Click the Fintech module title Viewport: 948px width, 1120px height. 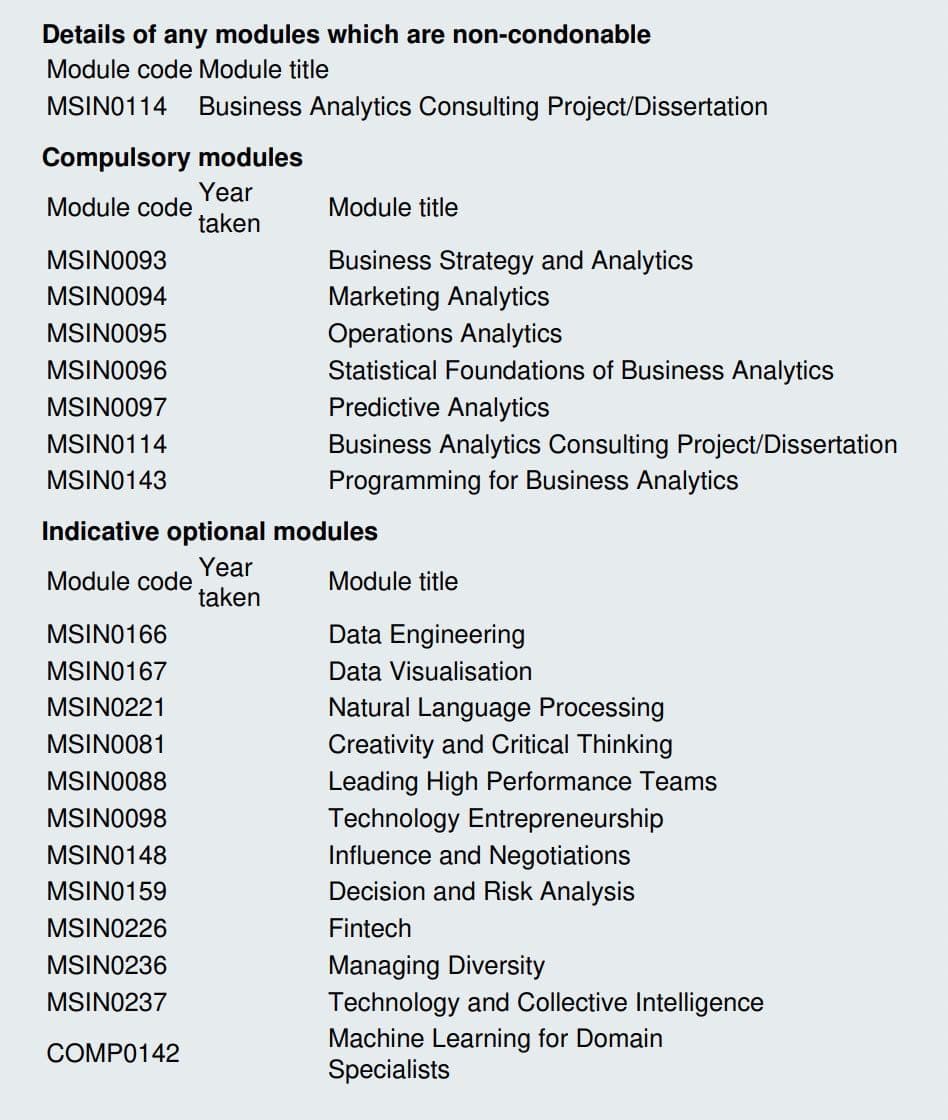370,929
